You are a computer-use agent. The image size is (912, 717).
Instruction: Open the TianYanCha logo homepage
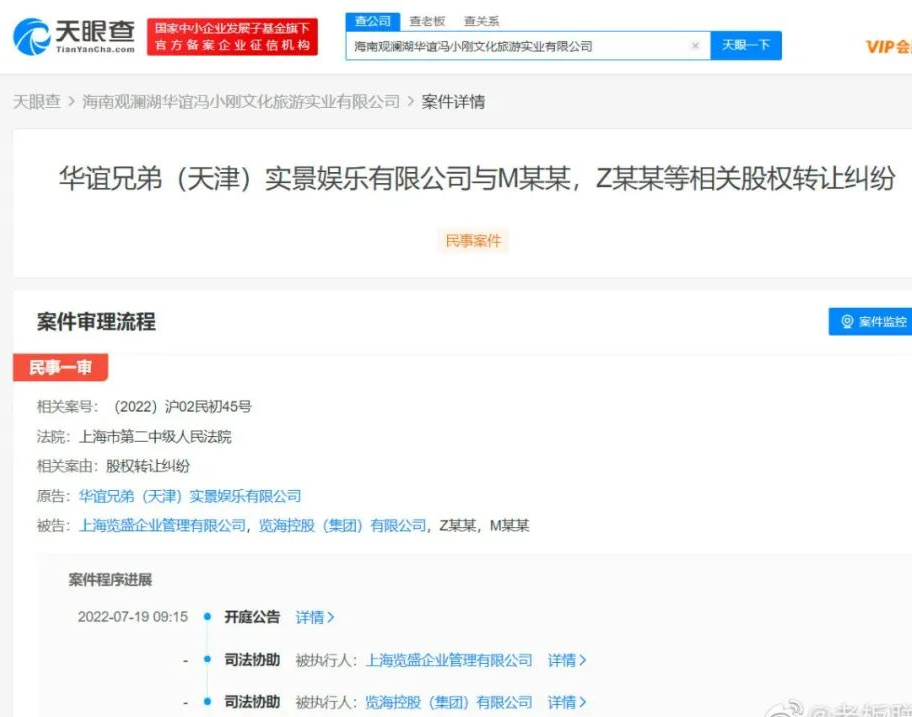coord(74,37)
